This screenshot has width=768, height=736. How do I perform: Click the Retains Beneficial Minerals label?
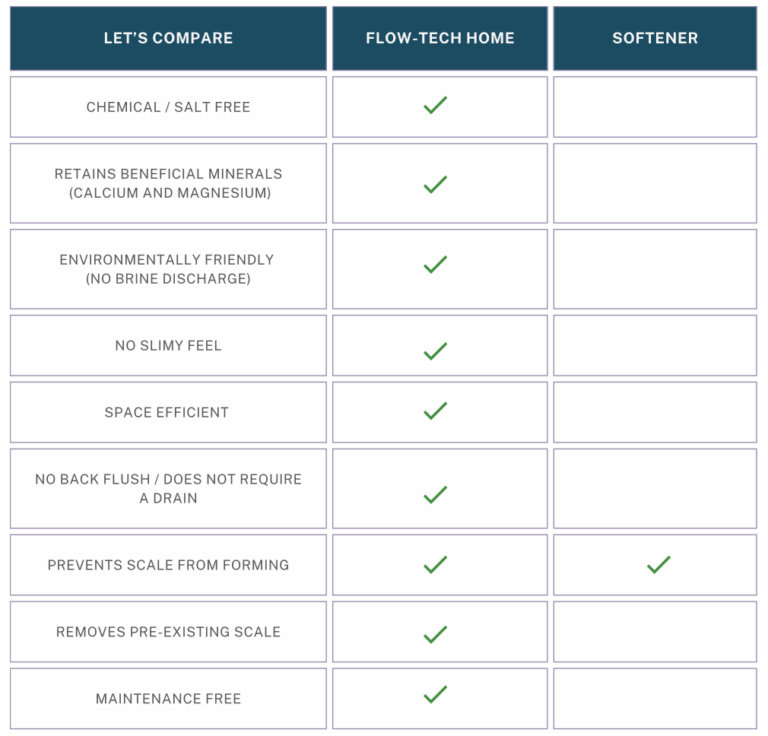click(168, 183)
